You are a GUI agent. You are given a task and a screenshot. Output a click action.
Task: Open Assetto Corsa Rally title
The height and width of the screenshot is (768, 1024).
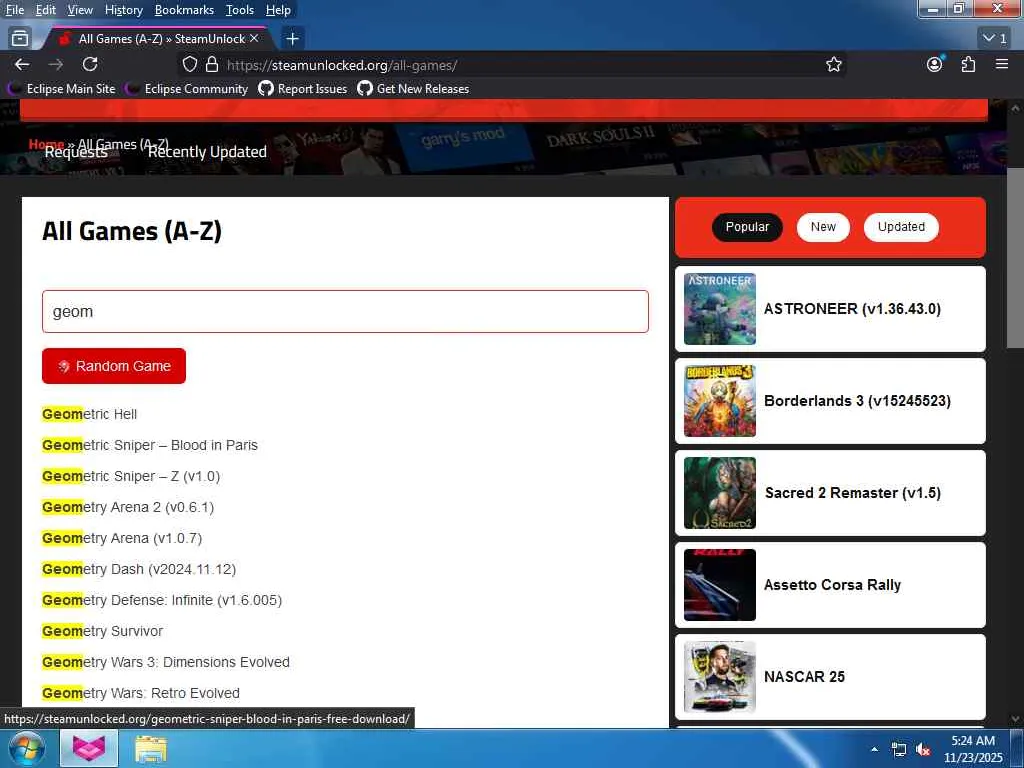(x=833, y=585)
